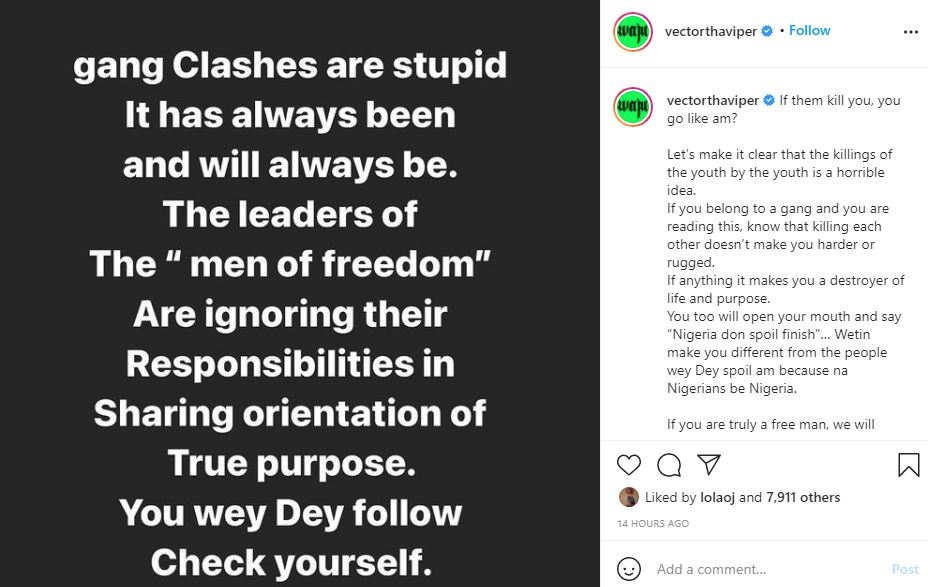Open the three-dot more options menu

click(910, 31)
